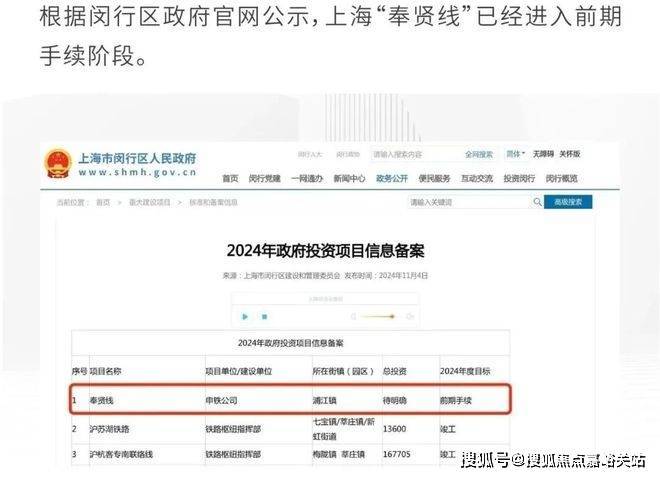Click the speaker icon right of volume slider

[x=411, y=316]
